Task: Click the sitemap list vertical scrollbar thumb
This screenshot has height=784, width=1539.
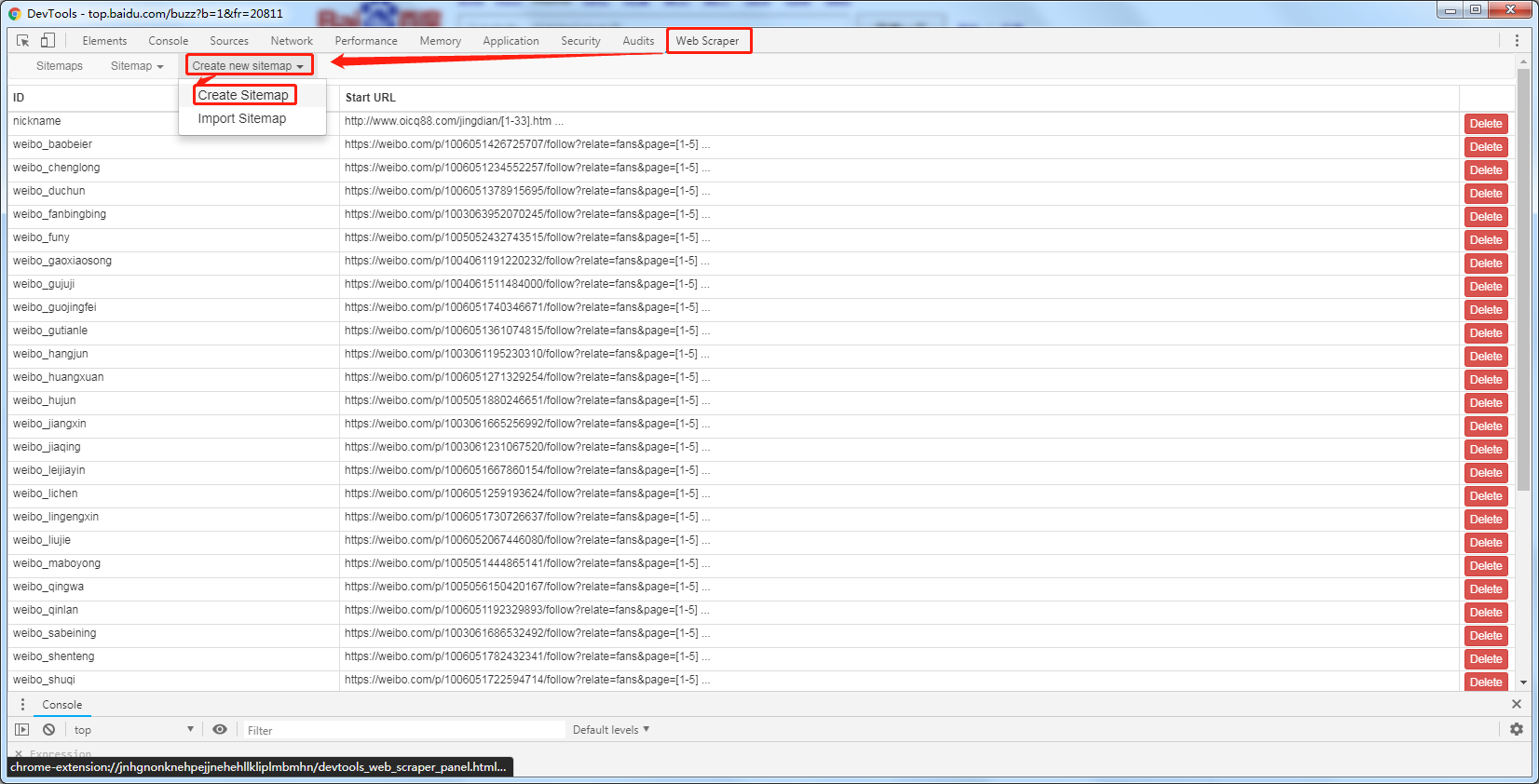Action: click(1523, 279)
